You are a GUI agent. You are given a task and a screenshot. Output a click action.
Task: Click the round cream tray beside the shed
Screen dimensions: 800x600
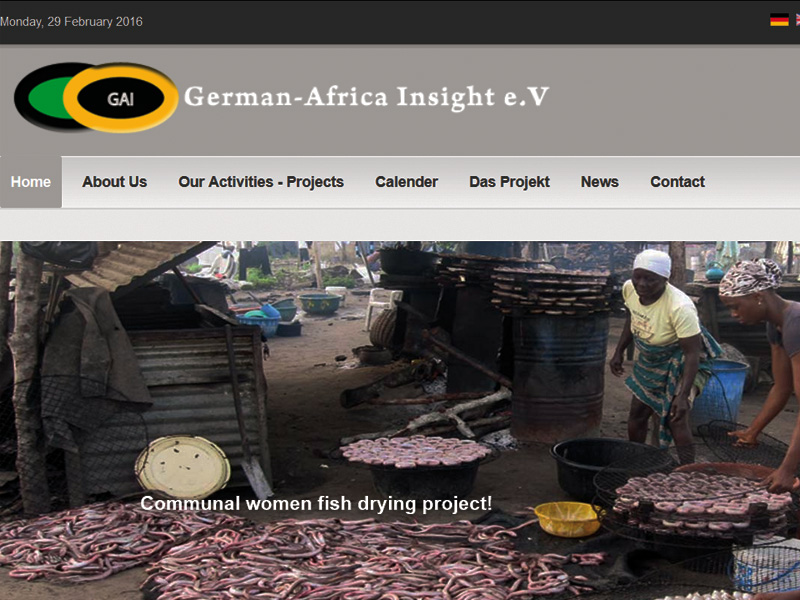(x=183, y=467)
